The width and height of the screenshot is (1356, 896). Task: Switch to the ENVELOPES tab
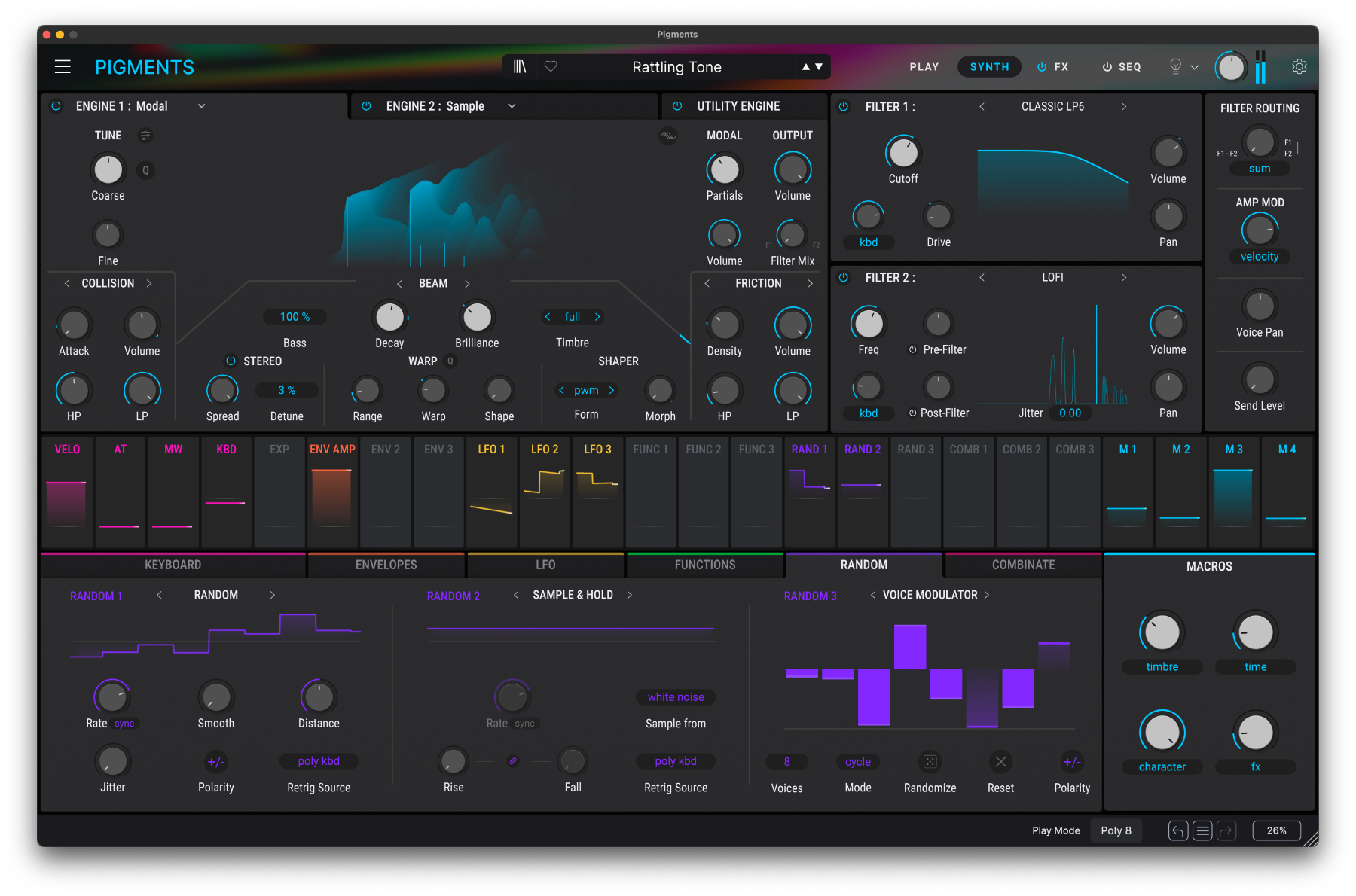tap(386, 565)
